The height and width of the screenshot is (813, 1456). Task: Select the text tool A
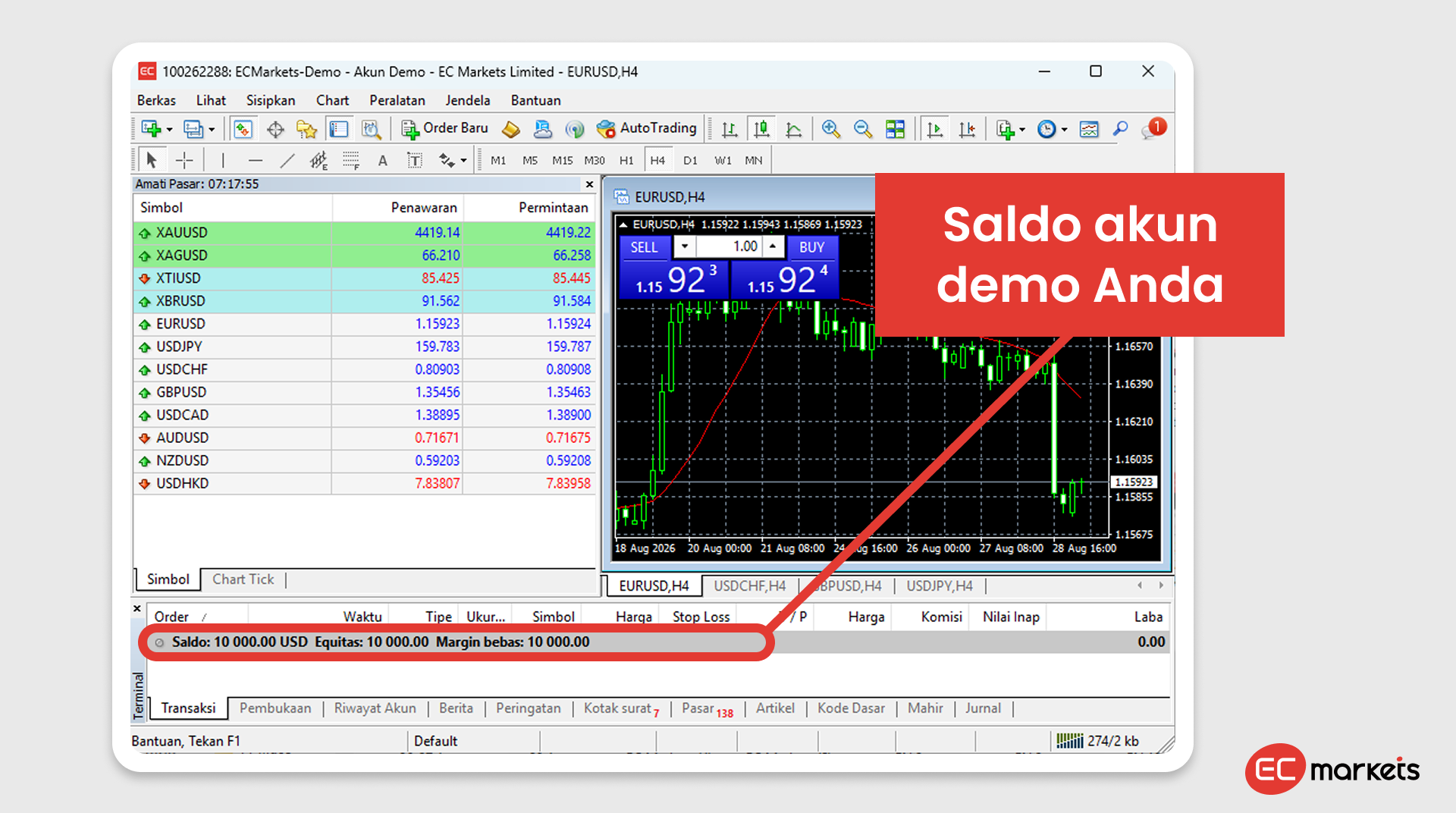coord(383,160)
